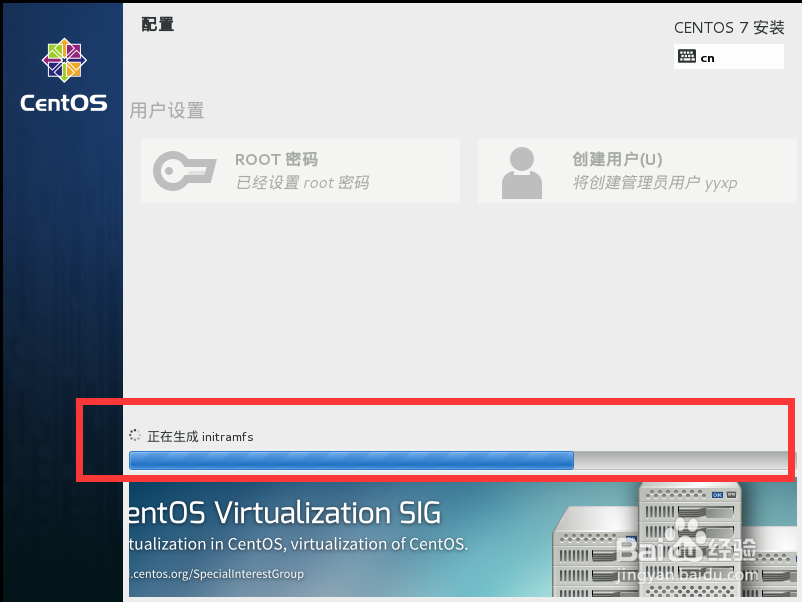This screenshot has height=602, width=802.
Task: Click the centos.org/SpecialInterestGroup link text
Action: (216, 574)
